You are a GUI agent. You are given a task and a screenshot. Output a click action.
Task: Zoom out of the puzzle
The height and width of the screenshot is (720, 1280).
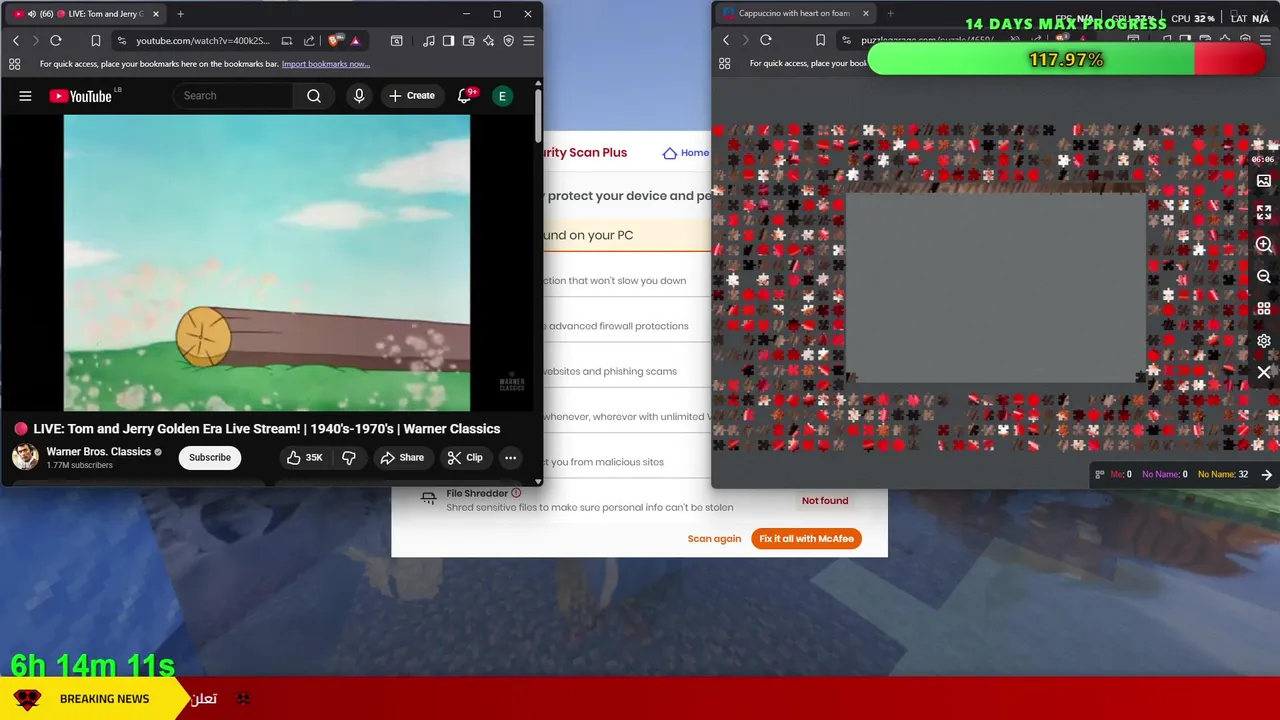point(1264,277)
